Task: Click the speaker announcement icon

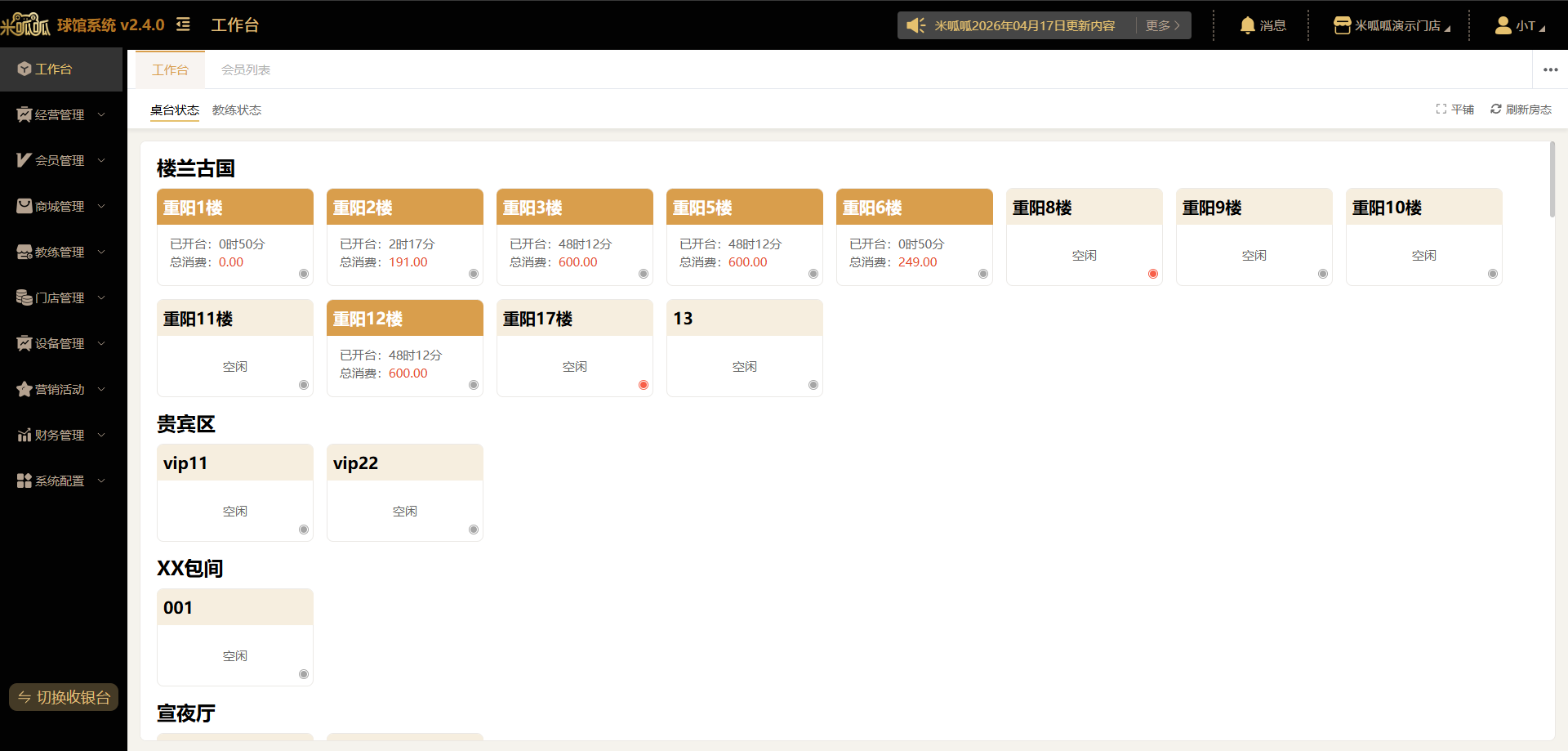Action: tap(916, 25)
